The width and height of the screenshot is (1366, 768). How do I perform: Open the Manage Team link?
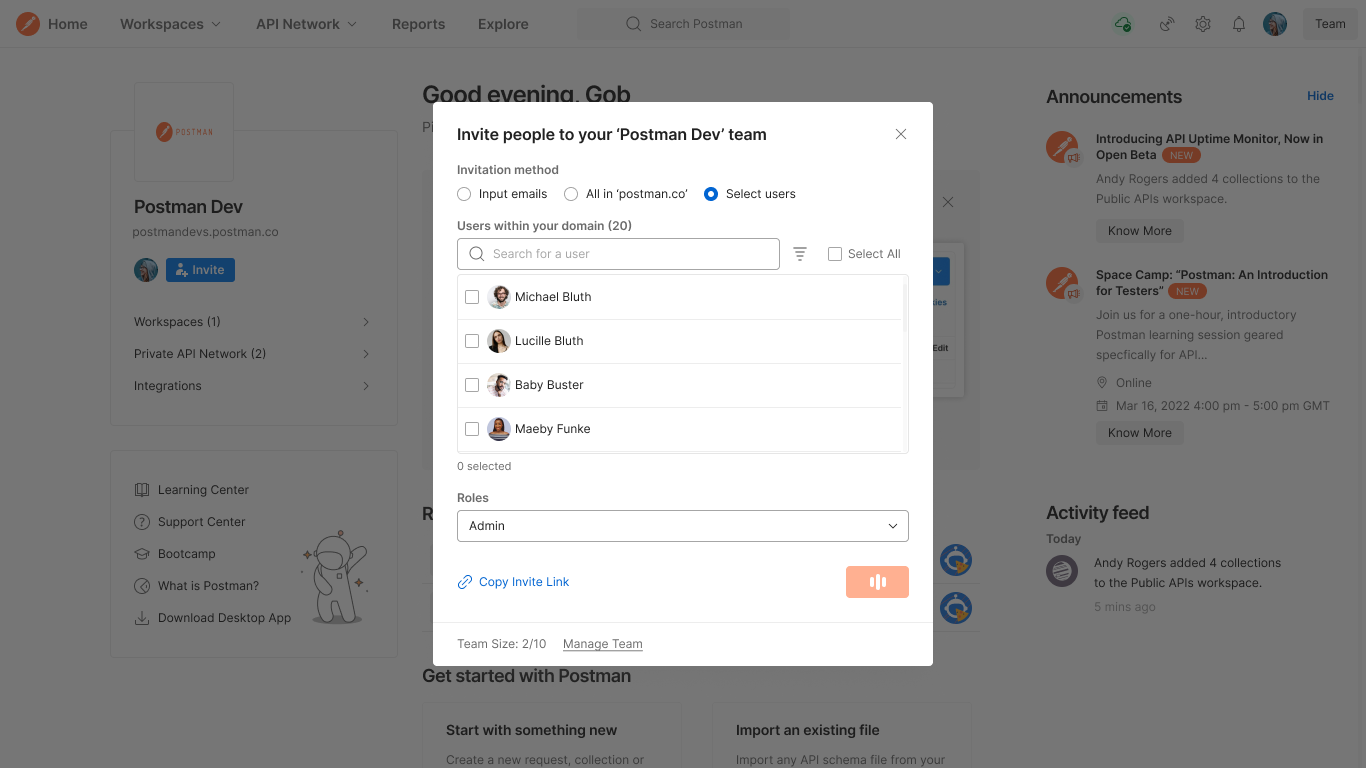(x=603, y=644)
